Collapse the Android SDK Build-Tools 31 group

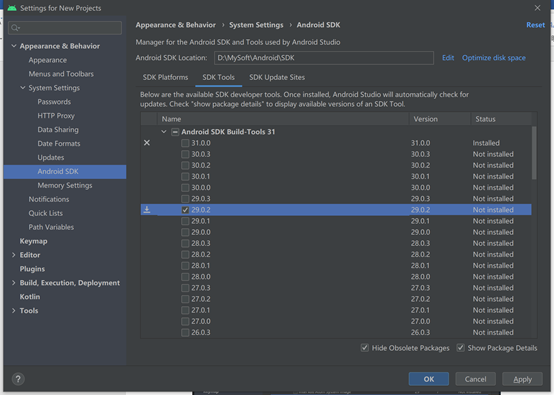click(x=164, y=132)
